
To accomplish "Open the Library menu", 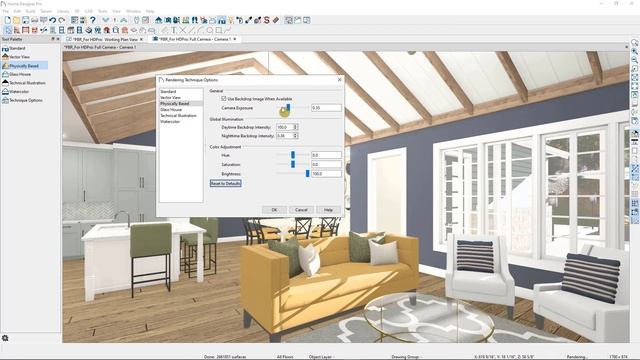I will (x=63, y=11).
